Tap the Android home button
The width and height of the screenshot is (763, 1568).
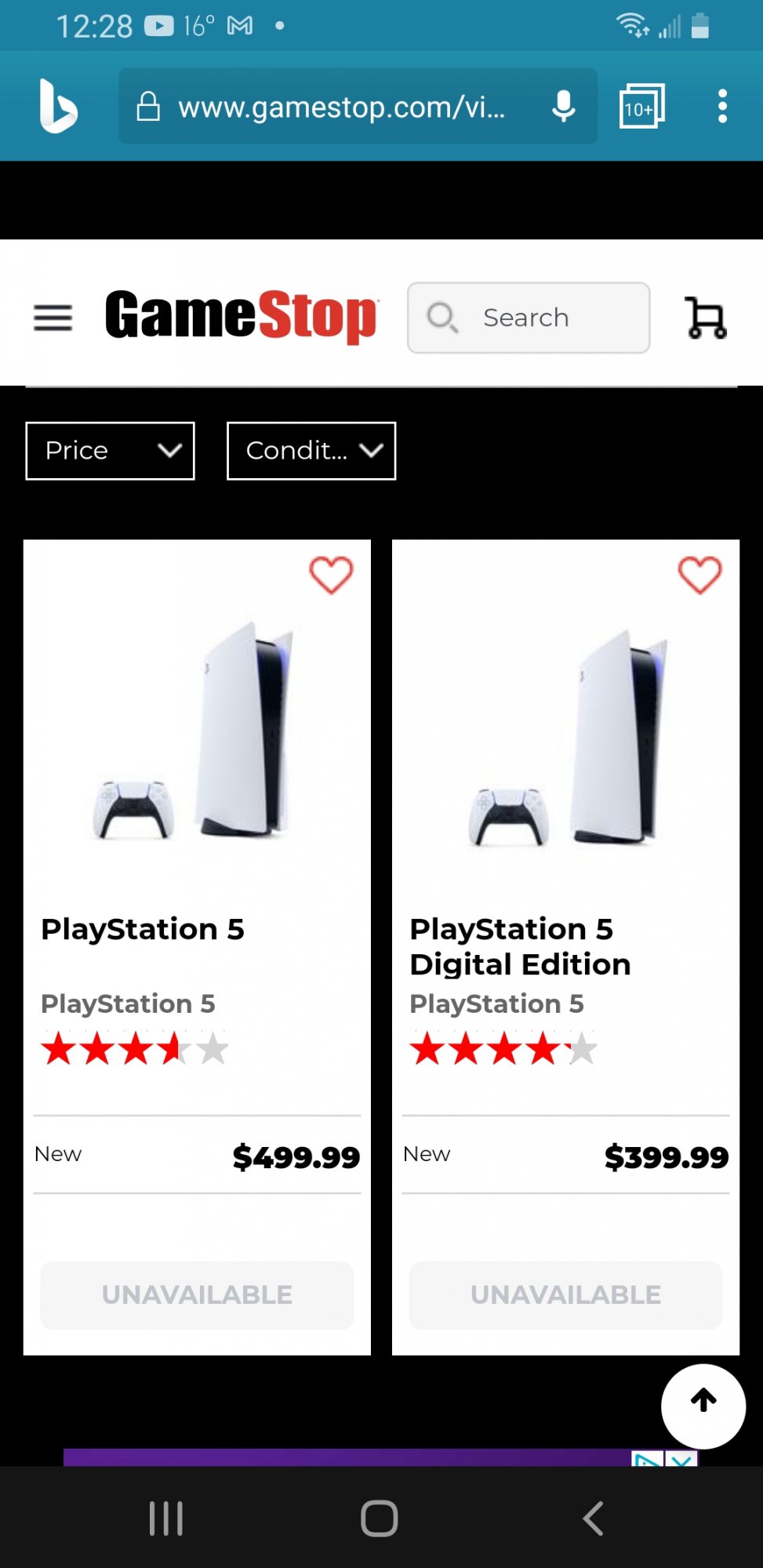[x=380, y=1519]
